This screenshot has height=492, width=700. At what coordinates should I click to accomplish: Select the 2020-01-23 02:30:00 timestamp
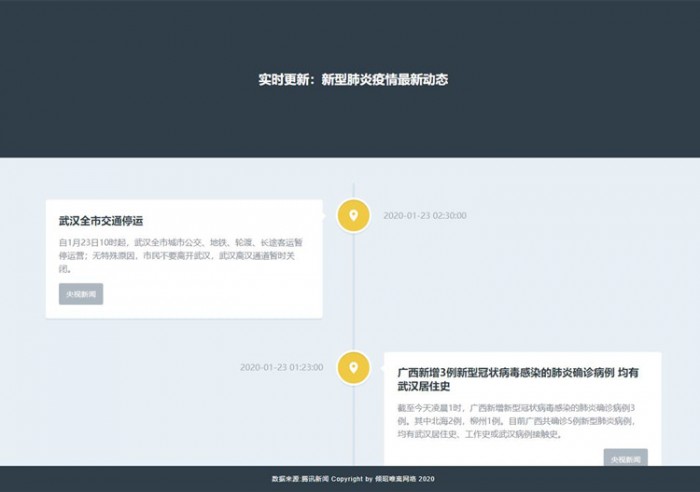pos(424,215)
